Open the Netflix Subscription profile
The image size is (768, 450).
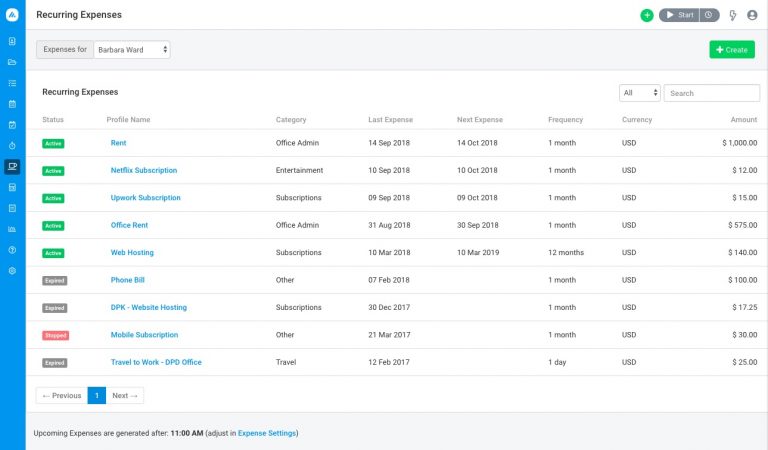pos(143,170)
